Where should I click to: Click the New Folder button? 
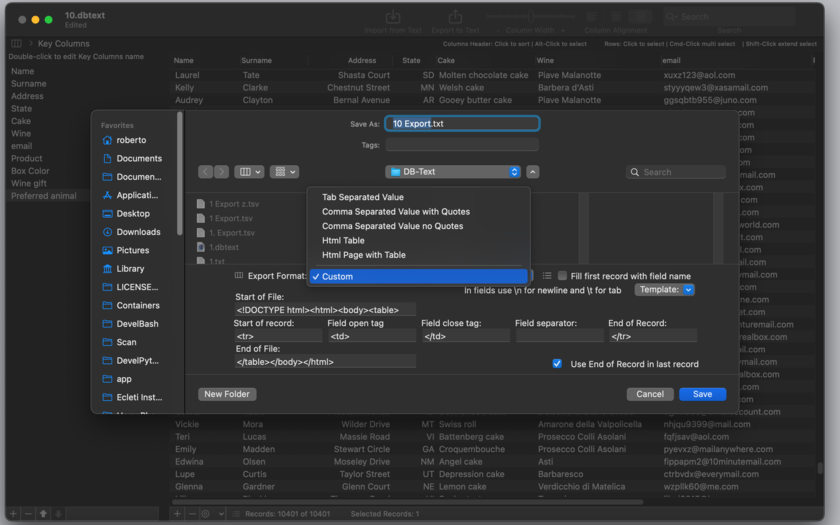coord(227,394)
